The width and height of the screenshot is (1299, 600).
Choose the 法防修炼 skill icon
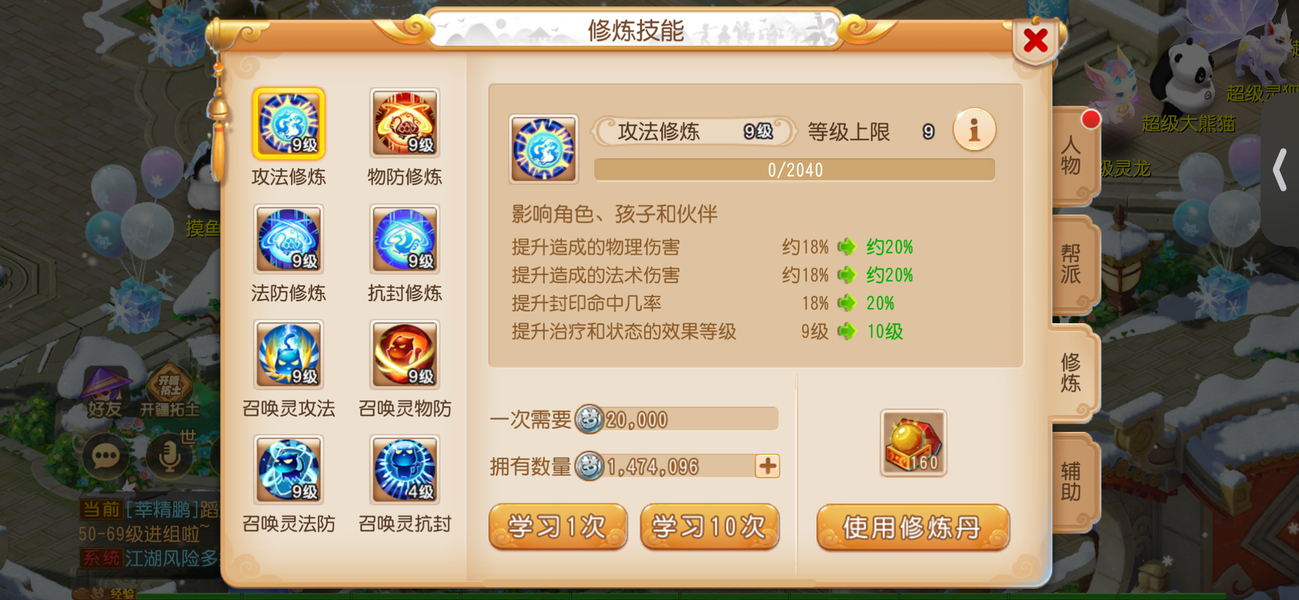(x=289, y=240)
